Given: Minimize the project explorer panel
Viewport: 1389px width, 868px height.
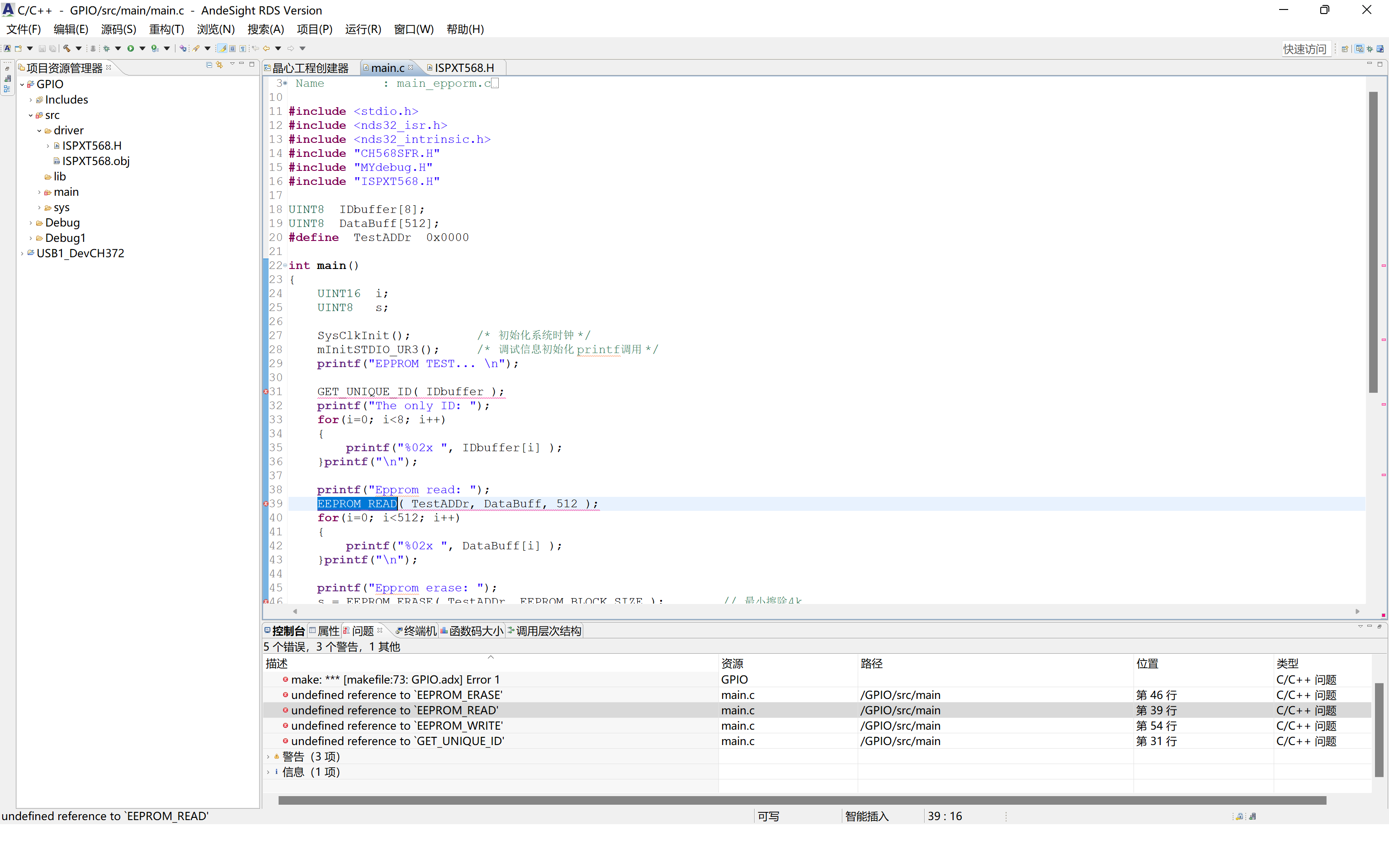Looking at the screenshot, I should pyautogui.click(x=241, y=63).
